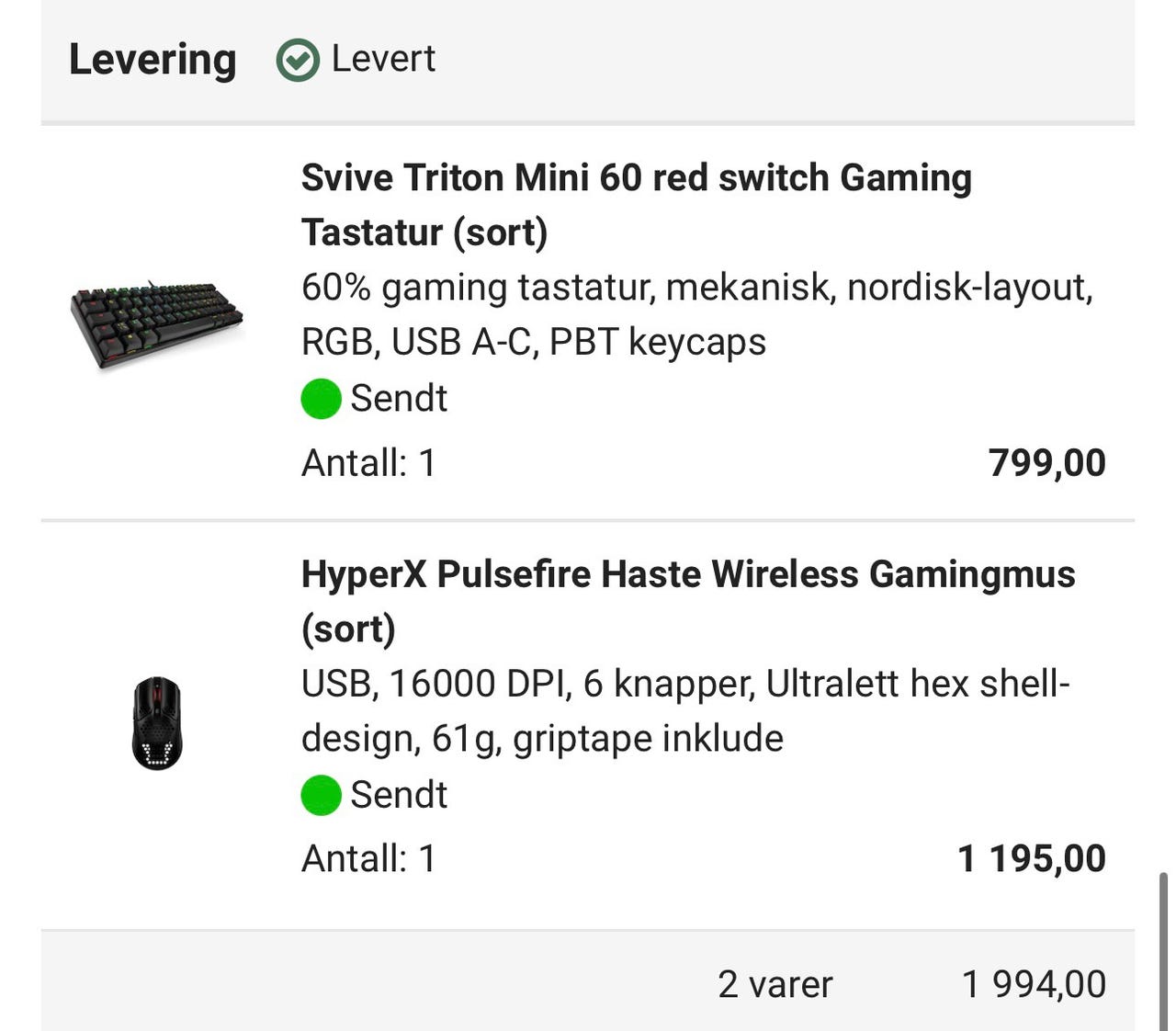Click Antall: 1 under the mouse item
The image size is (1176, 1031).
click(367, 857)
